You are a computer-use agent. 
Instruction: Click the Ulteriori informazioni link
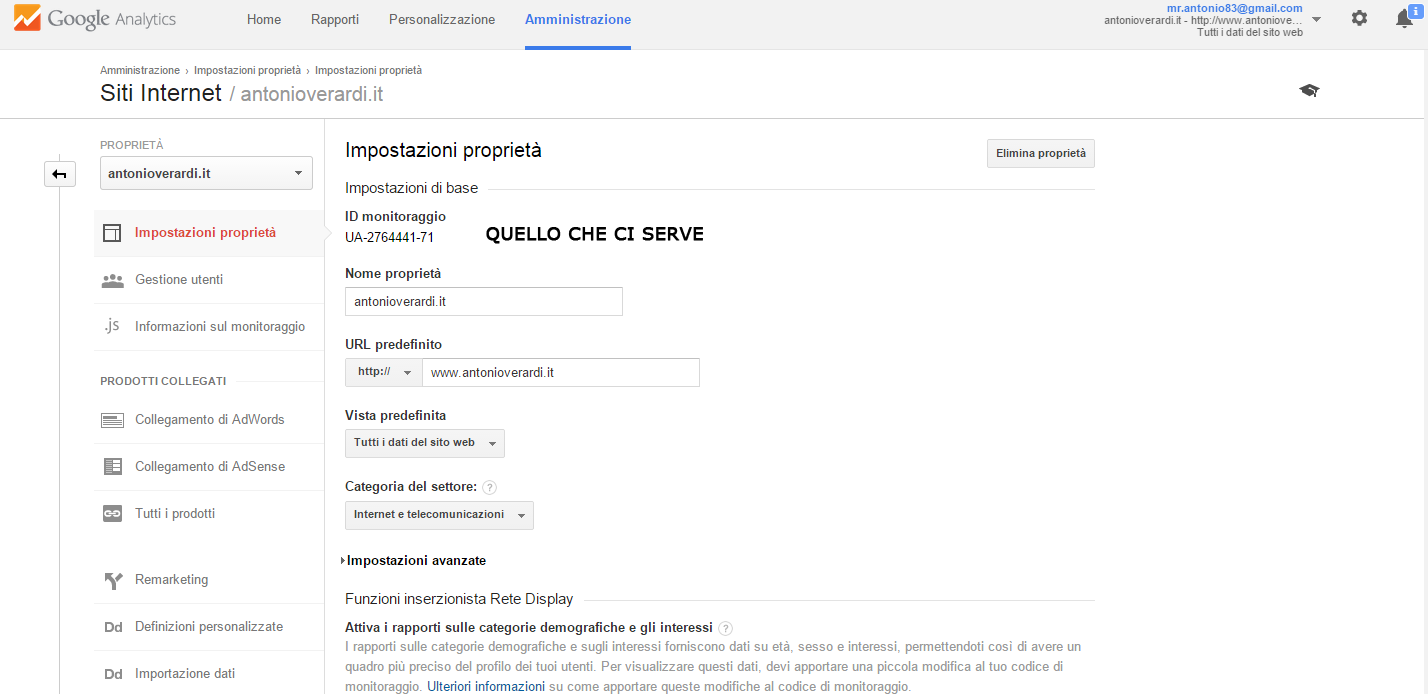point(486,687)
